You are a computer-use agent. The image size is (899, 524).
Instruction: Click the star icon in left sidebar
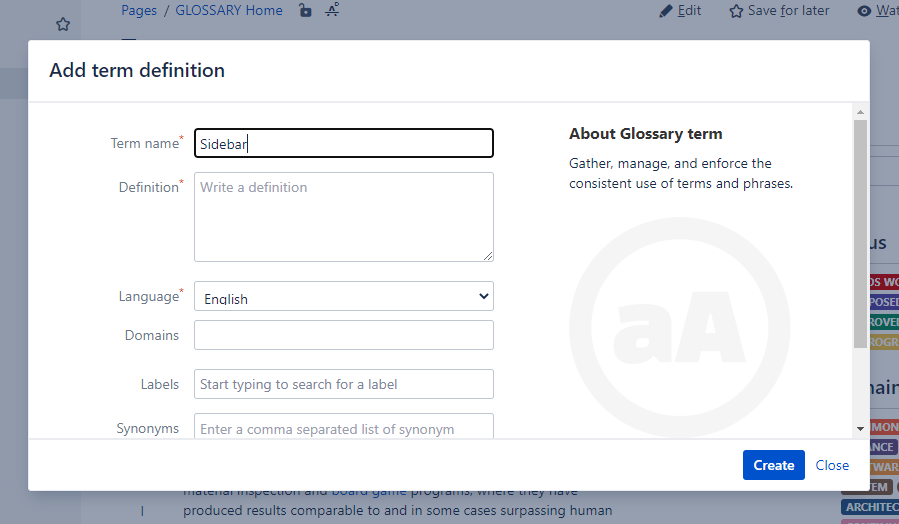coord(63,24)
